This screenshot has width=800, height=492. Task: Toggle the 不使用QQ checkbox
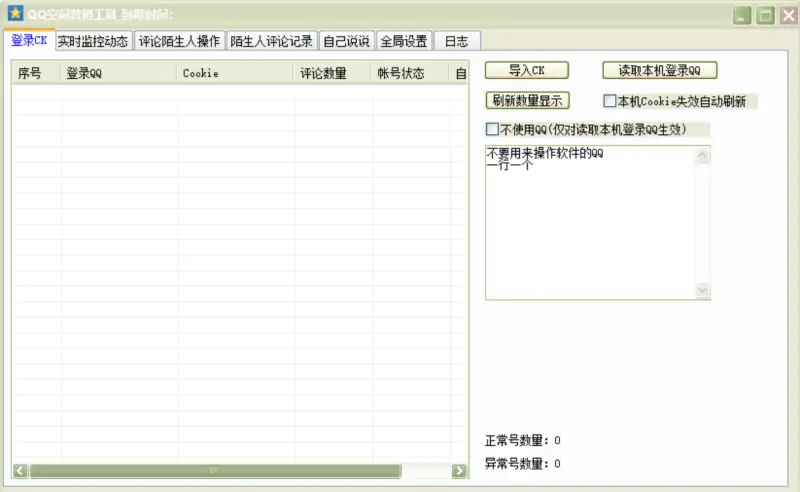(x=492, y=129)
